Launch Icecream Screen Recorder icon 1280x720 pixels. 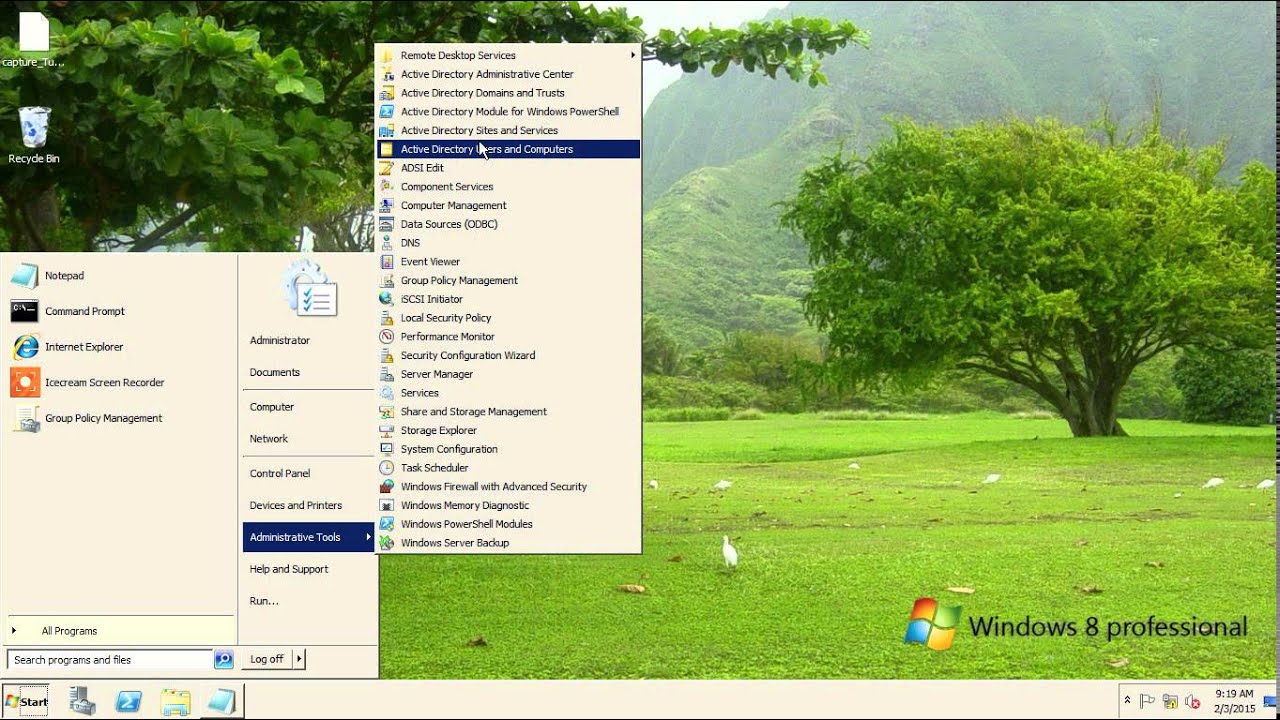pos(25,383)
